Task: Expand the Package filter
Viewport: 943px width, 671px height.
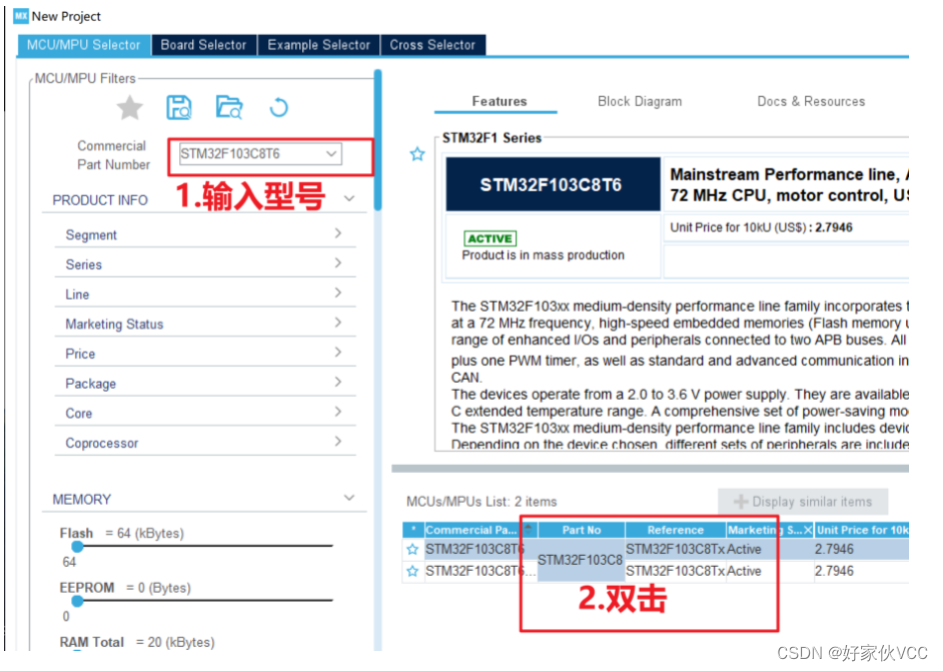Action: coord(338,382)
